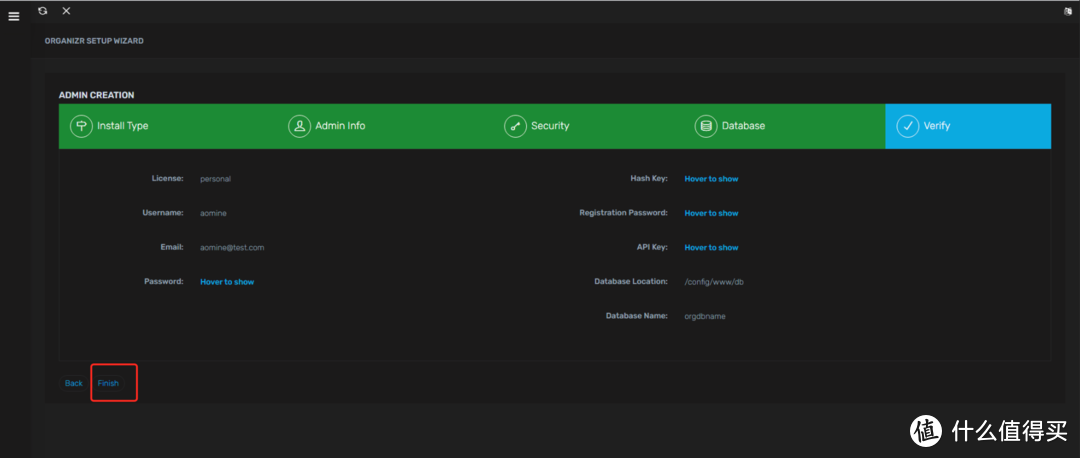Click the Database stack icon

pyautogui.click(x=706, y=126)
